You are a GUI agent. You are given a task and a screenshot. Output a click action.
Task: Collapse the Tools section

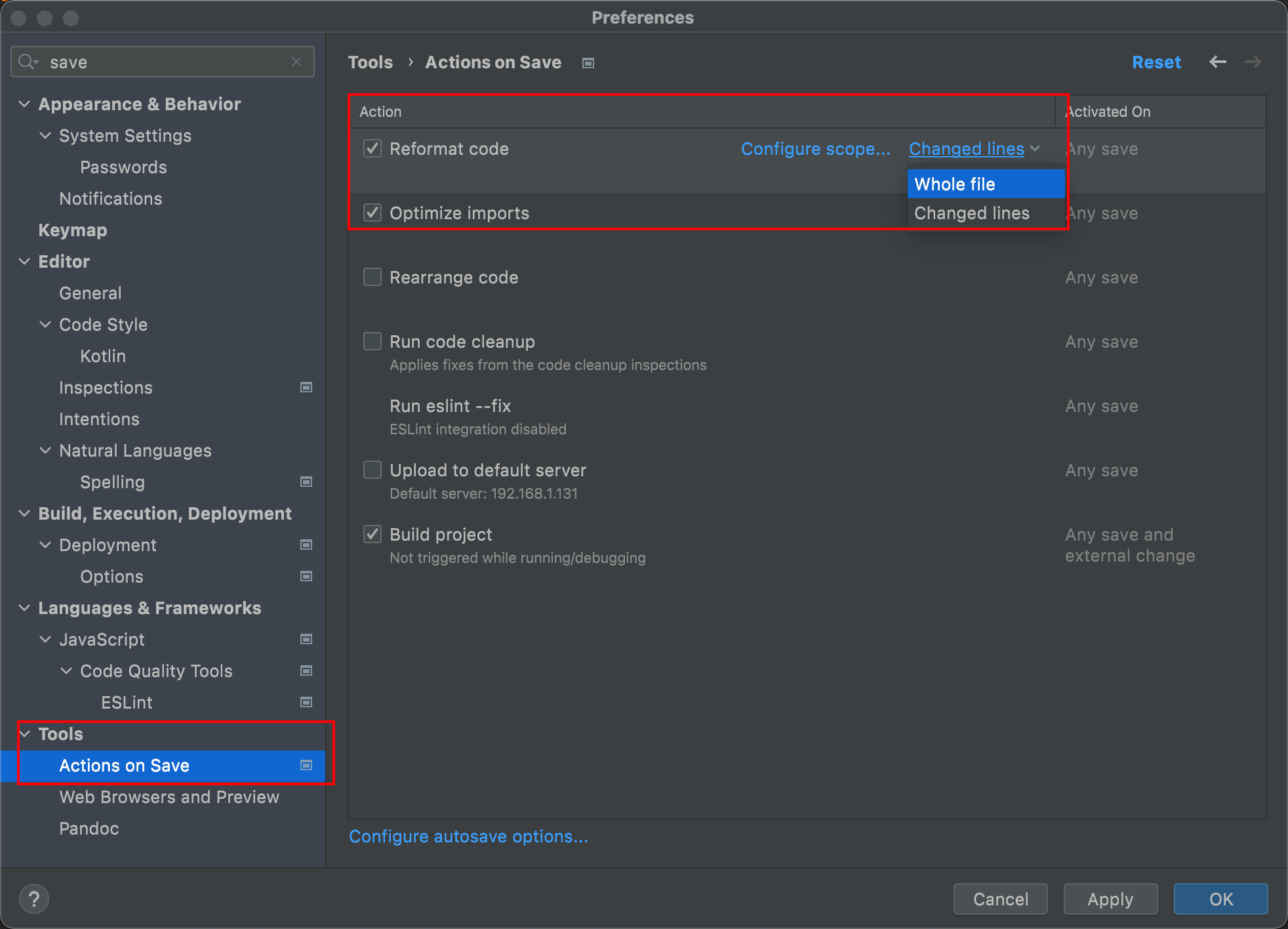click(x=24, y=733)
